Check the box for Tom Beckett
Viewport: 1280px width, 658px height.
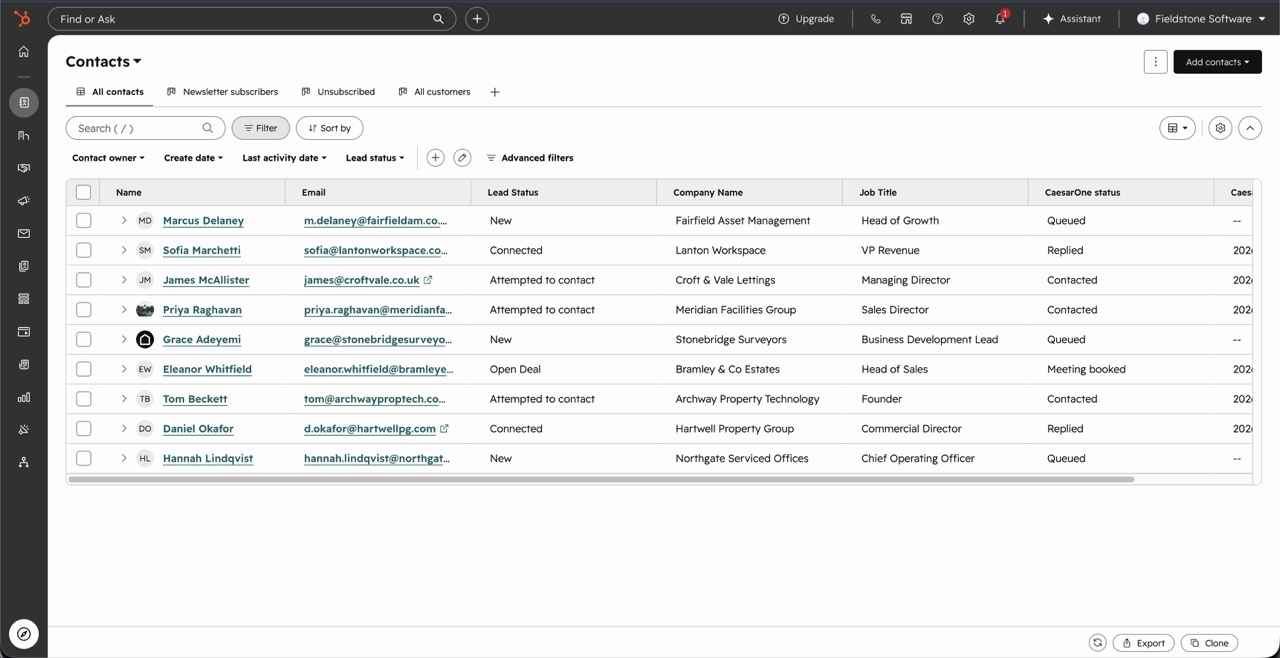(84, 399)
